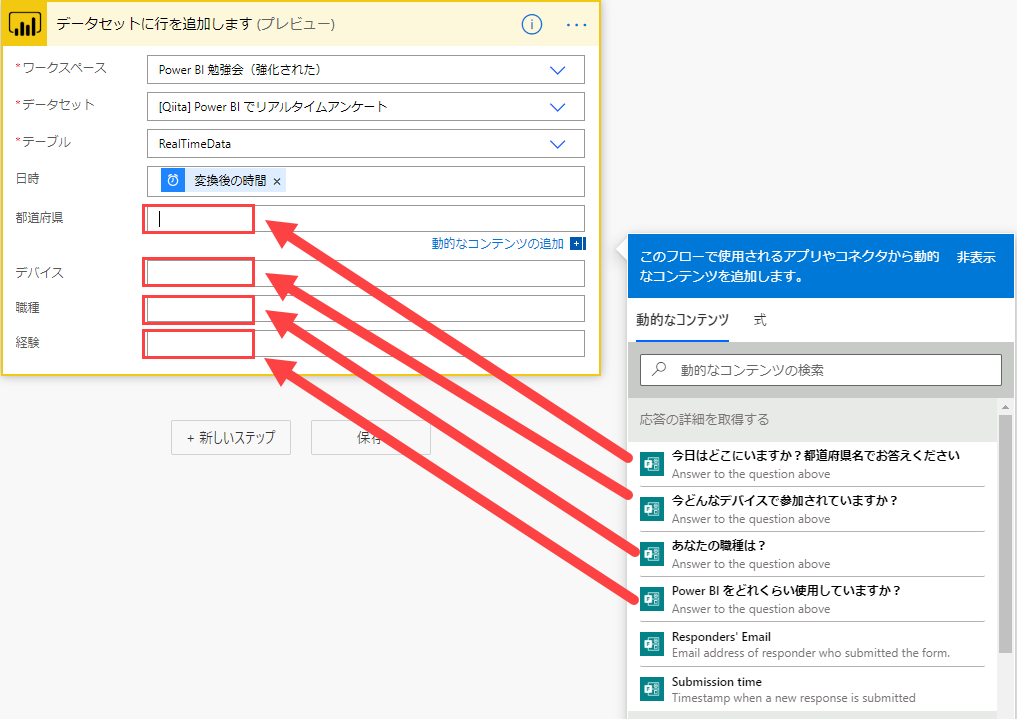Image resolution: width=1017 pixels, height=719 pixels.
Task: Switch to the 式 tab
Action: [760, 320]
